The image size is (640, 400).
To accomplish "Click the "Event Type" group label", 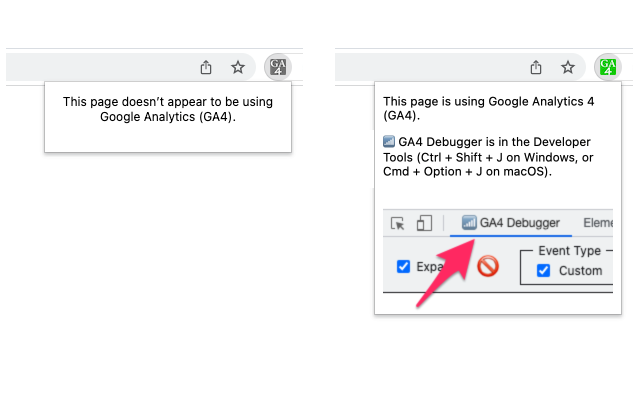I will click(x=569, y=250).
